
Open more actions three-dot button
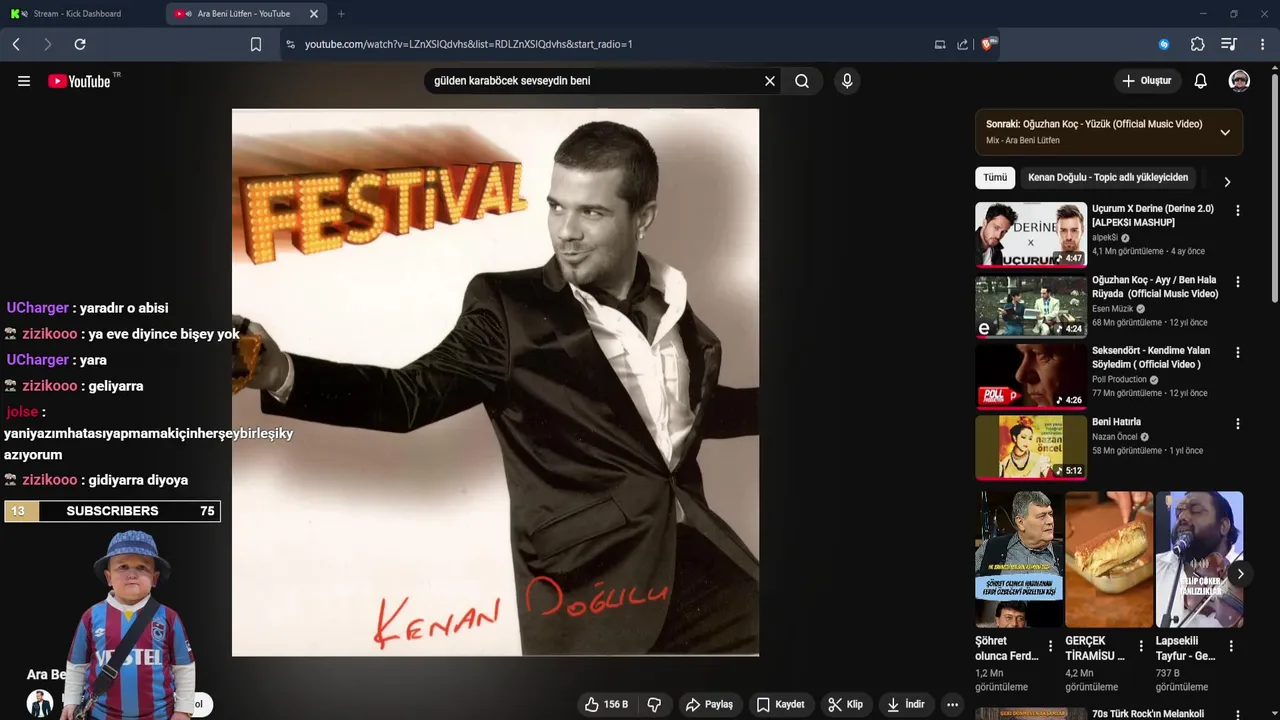[x=953, y=705]
